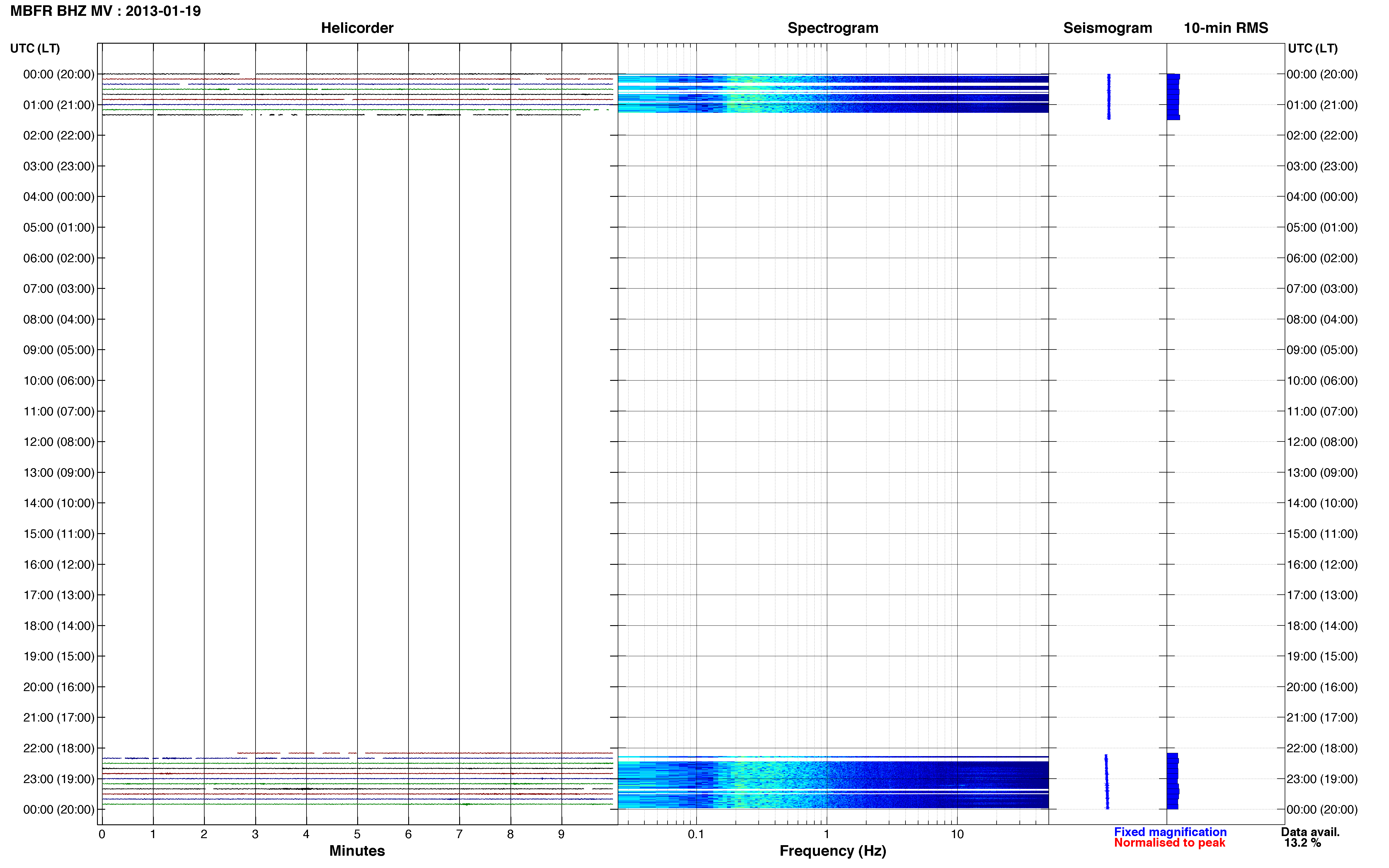Click the '10' frequency tick label
1389x868 pixels.
pyautogui.click(x=957, y=834)
